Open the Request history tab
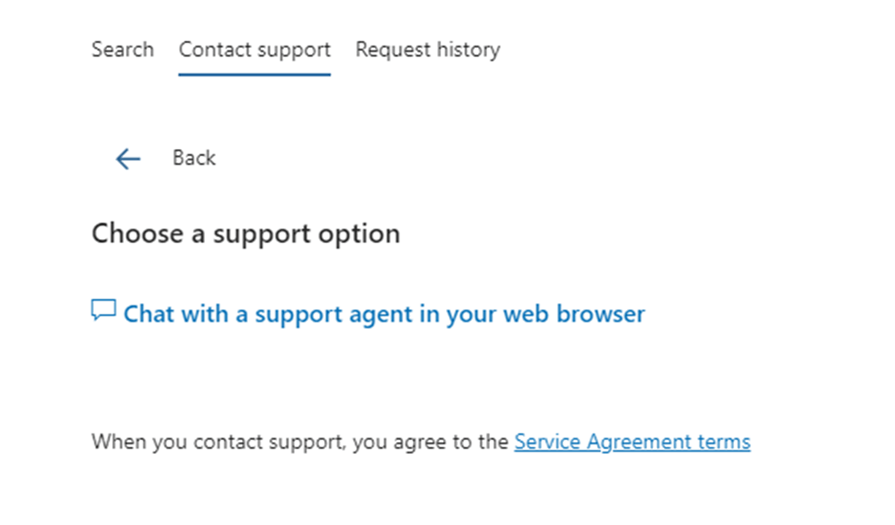Viewport: 895px width, 525px height. point(427,50)
